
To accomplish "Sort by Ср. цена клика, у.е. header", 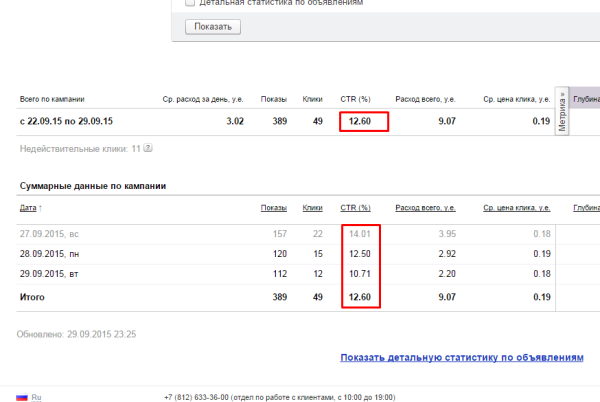I will pos(517,208).
